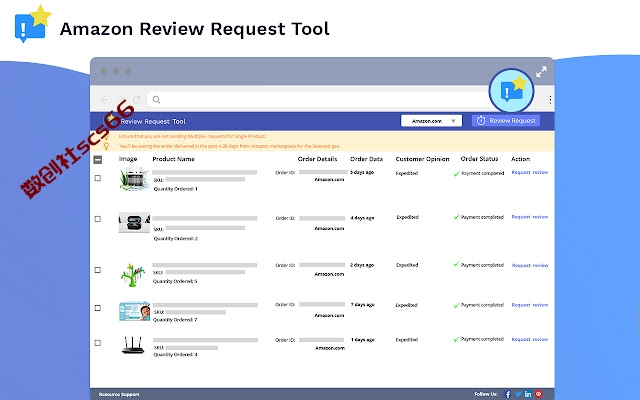The width and height of the screenshot is (640, 400).
Task: Click the jar product thumbnail
Action: click(x=134, y=179)
